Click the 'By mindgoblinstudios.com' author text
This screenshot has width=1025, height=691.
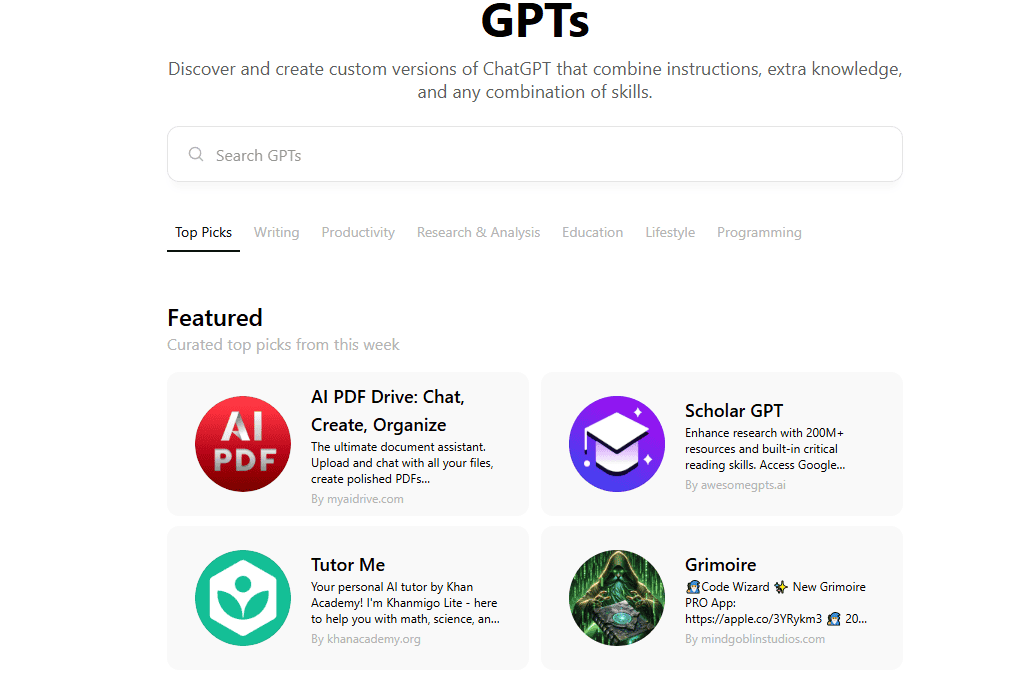[x=755, y=639]
